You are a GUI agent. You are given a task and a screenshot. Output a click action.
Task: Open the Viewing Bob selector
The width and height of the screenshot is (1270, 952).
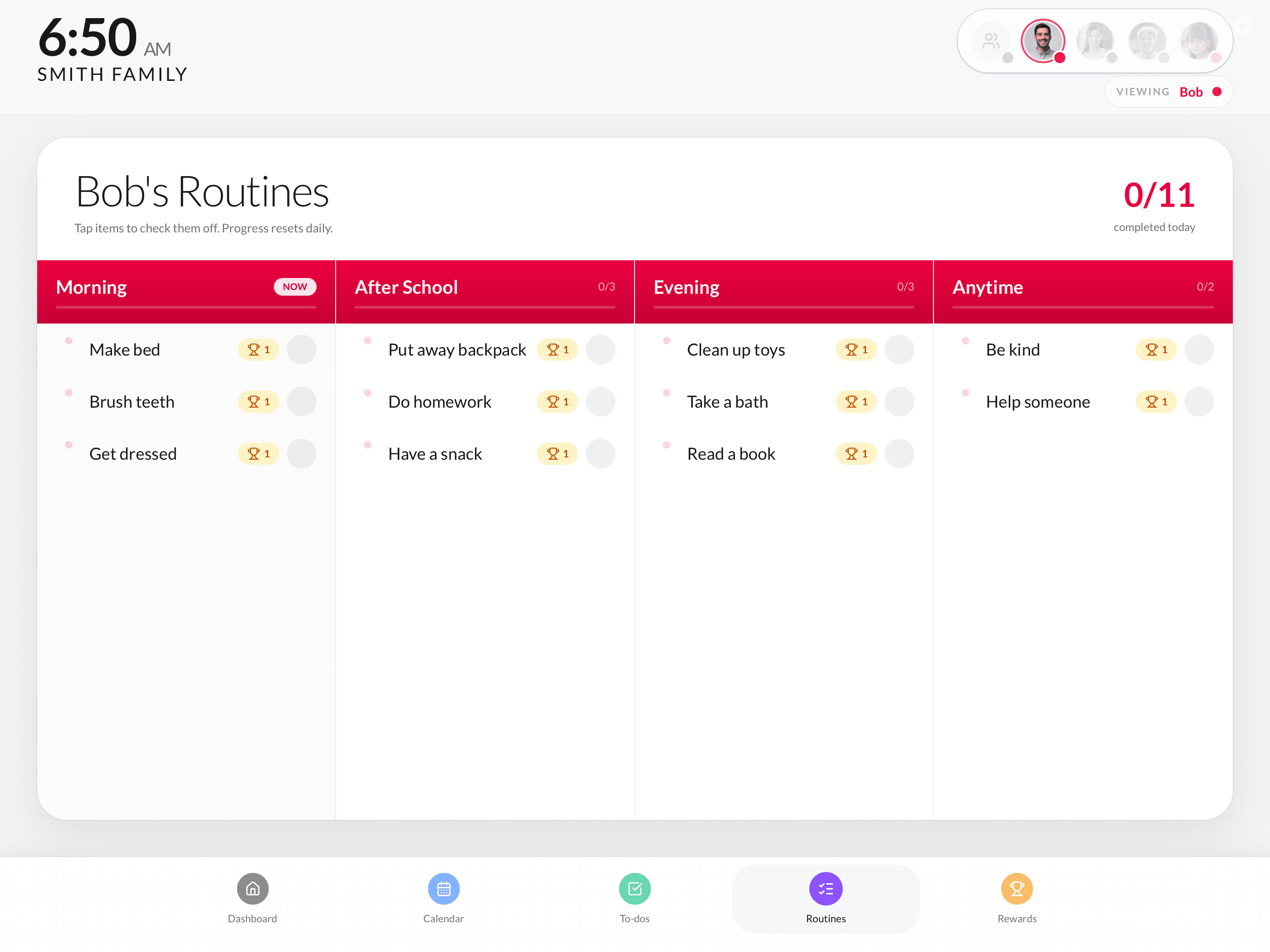[1169, 91]
